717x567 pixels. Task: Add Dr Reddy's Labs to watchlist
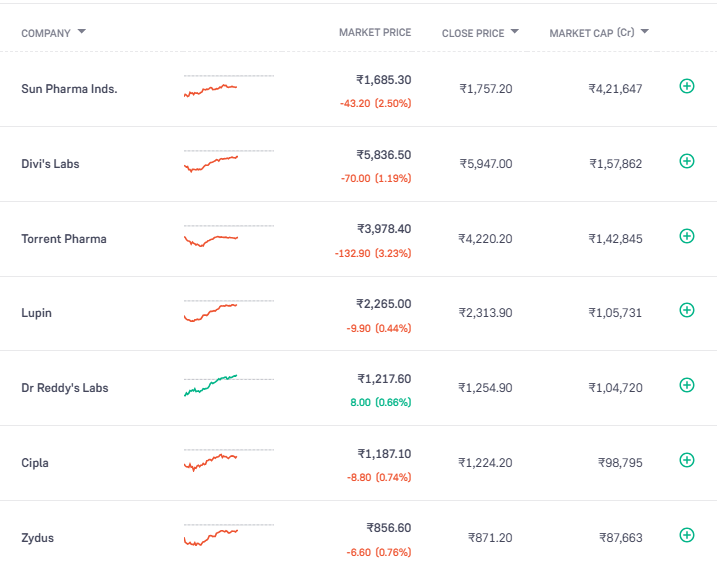pyautogui.click(x=686, y=385)
